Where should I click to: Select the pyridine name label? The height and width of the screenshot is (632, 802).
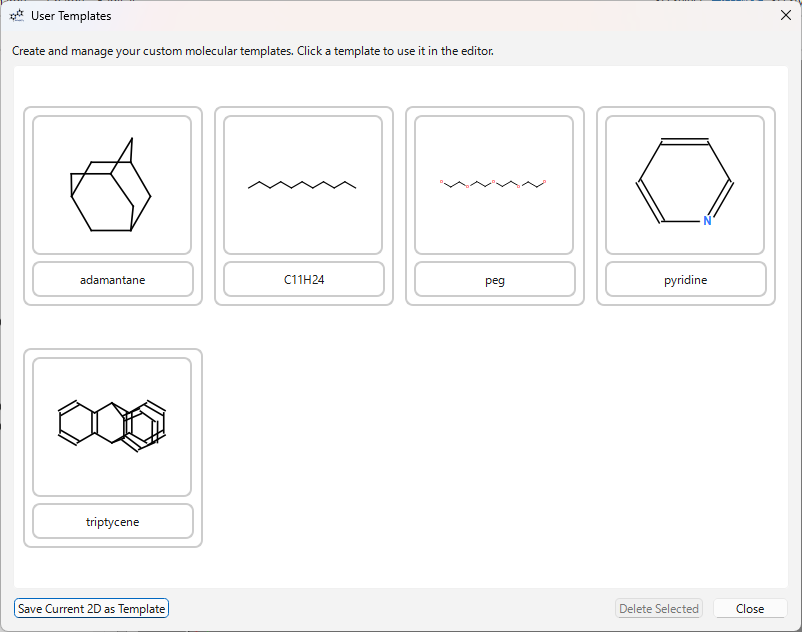[686, 280]
